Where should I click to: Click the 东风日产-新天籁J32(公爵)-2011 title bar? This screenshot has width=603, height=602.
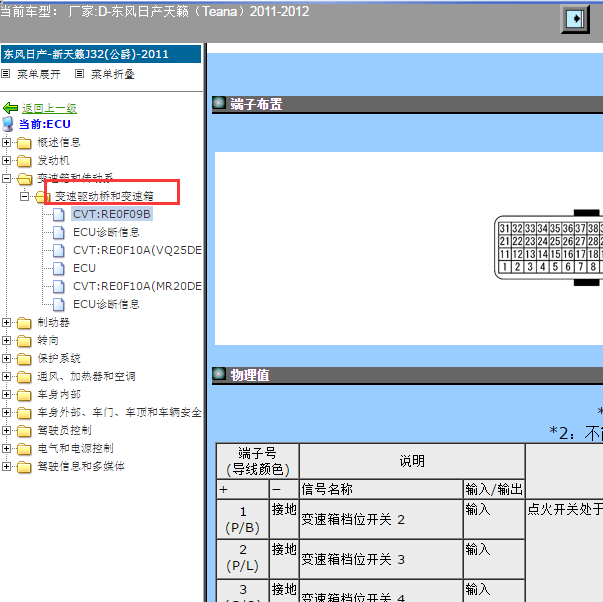click(101, 54)
